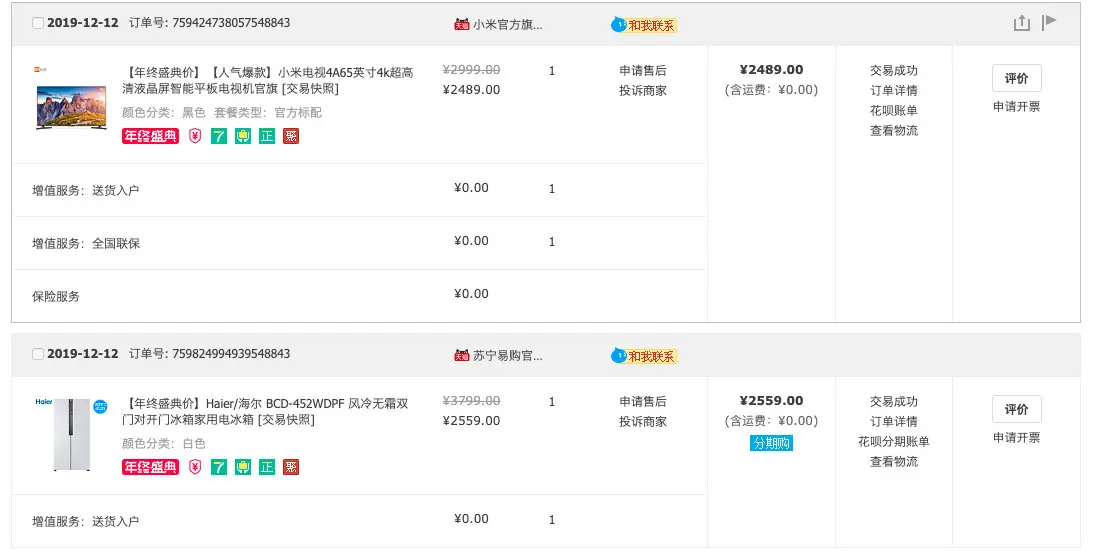This screenshot has width=1108, height=554.
Task: Click the blue 分期购 tag
Action: tap(771, 443)
